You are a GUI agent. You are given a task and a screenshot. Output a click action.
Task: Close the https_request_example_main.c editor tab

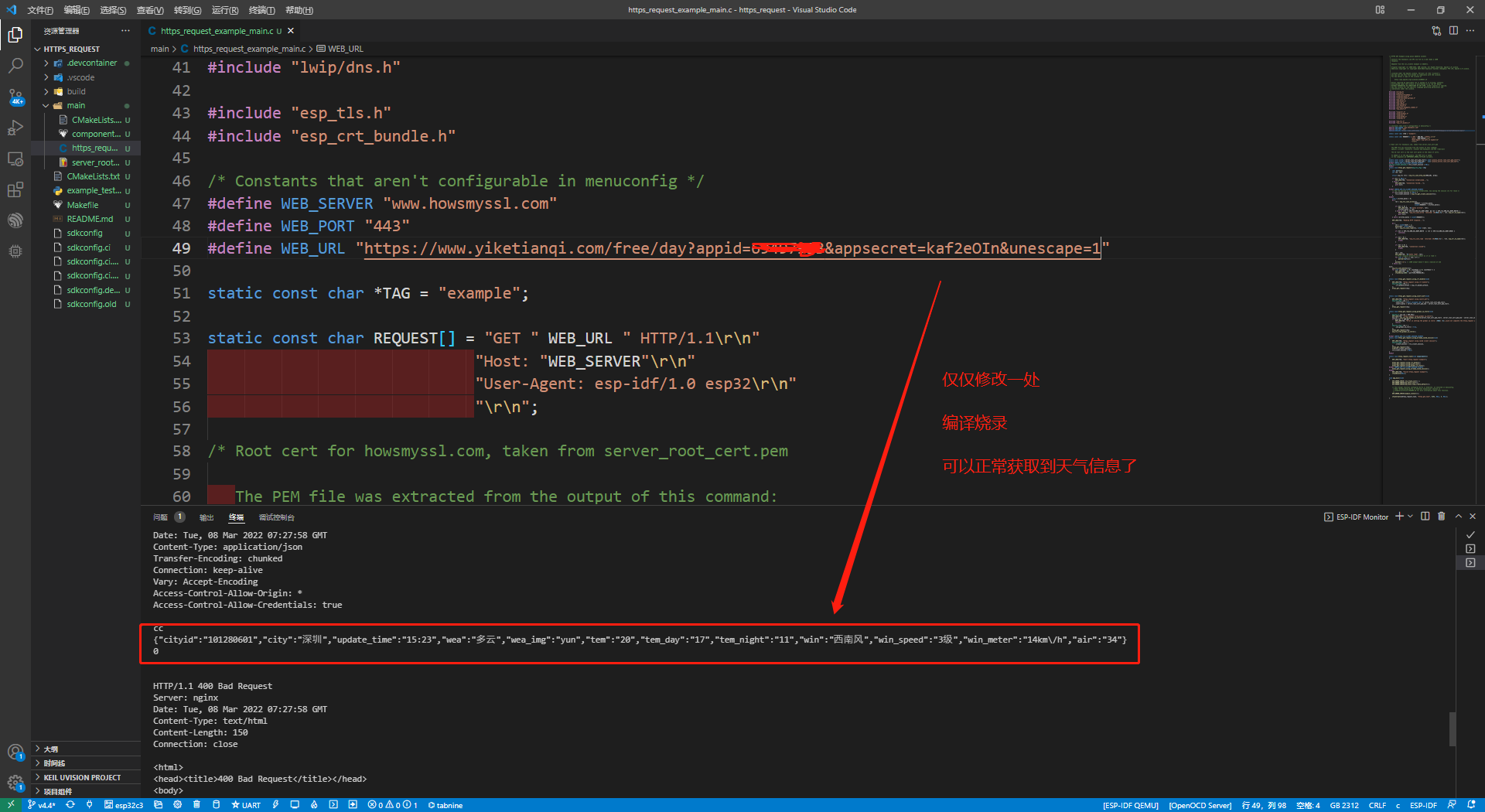(x=291, y=31)
